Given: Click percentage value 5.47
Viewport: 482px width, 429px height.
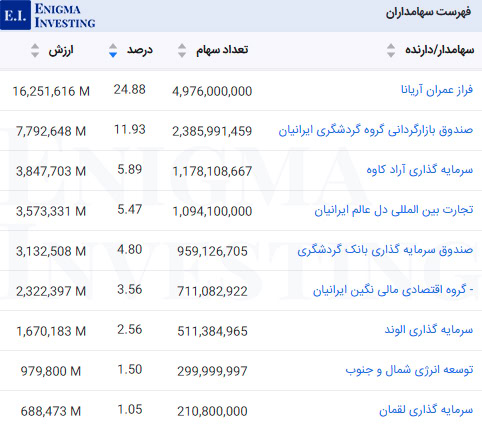Looking at the screenshot, I should click(x=129, y=209).
